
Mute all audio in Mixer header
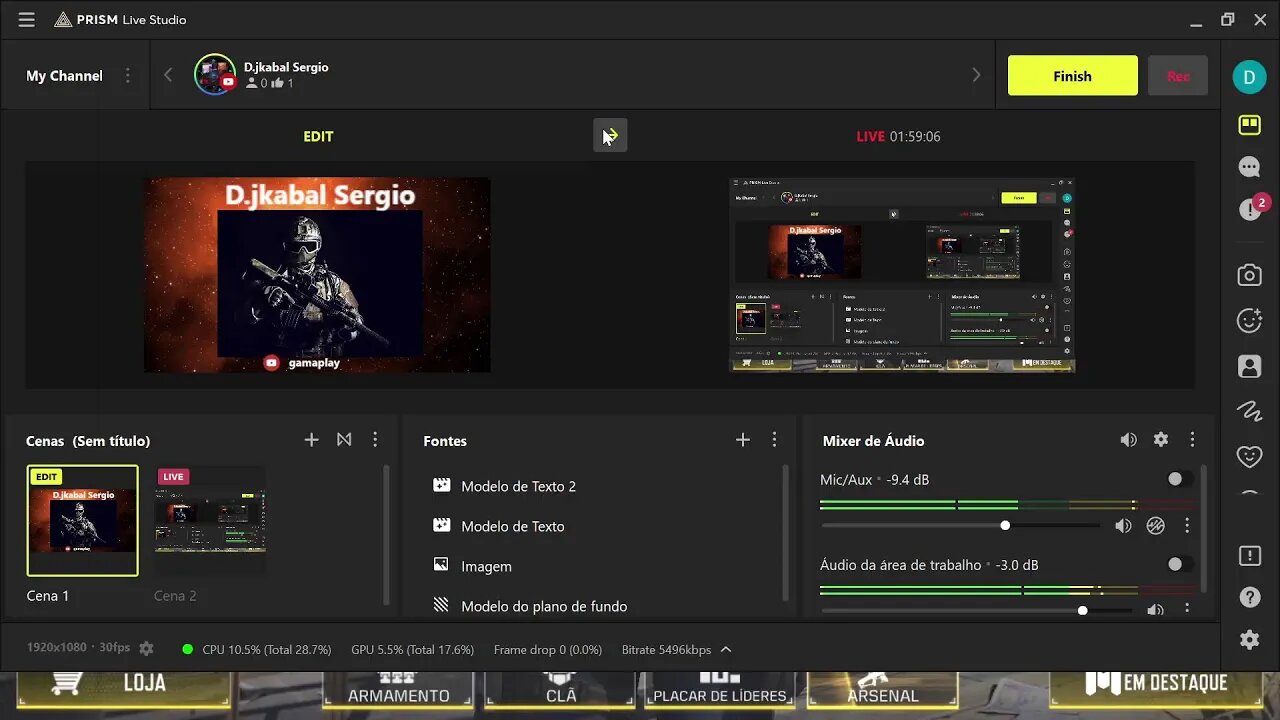[1128, 440]
